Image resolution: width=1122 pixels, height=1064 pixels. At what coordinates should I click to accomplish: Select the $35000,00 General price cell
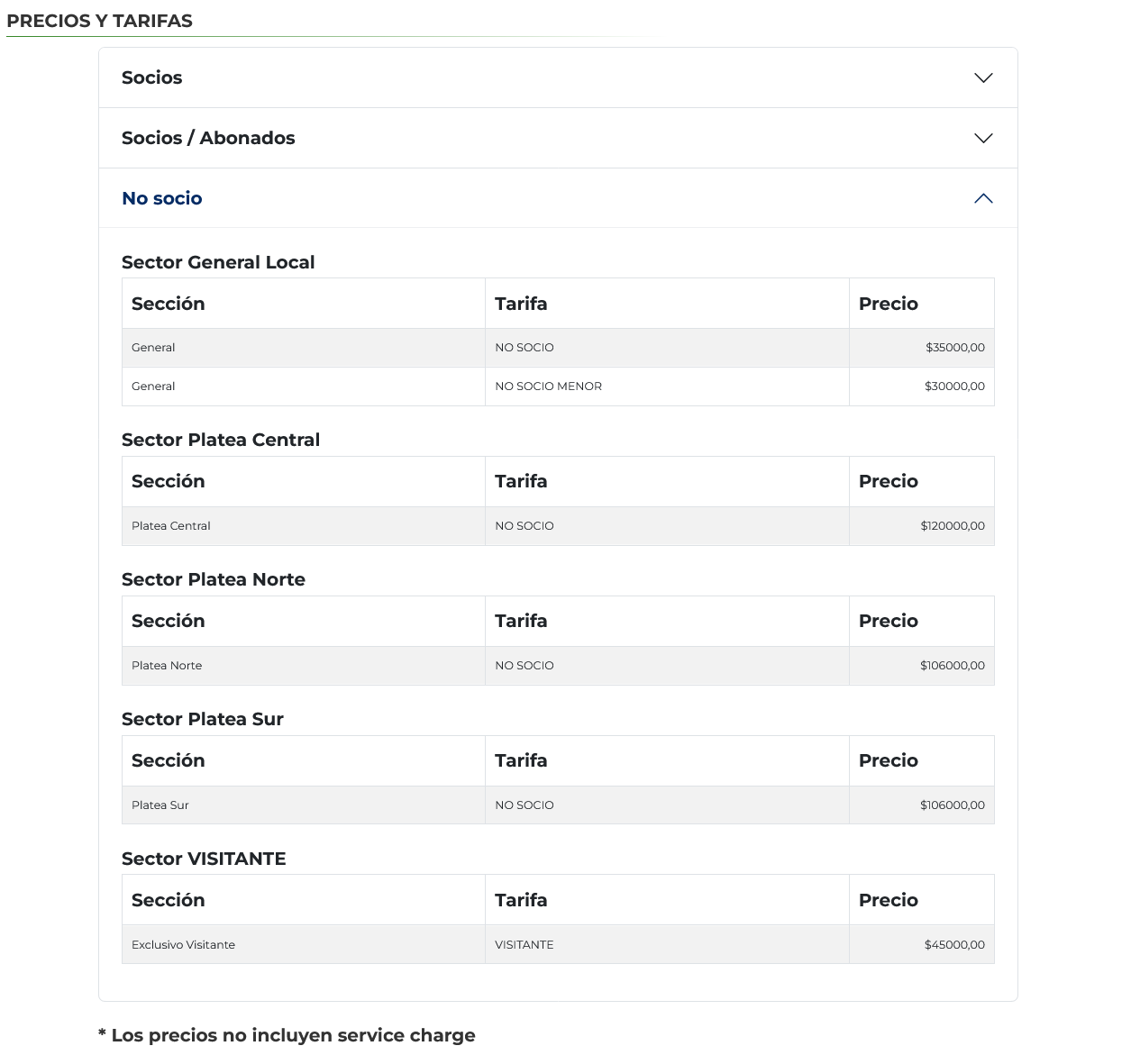(x=954, y=348)
